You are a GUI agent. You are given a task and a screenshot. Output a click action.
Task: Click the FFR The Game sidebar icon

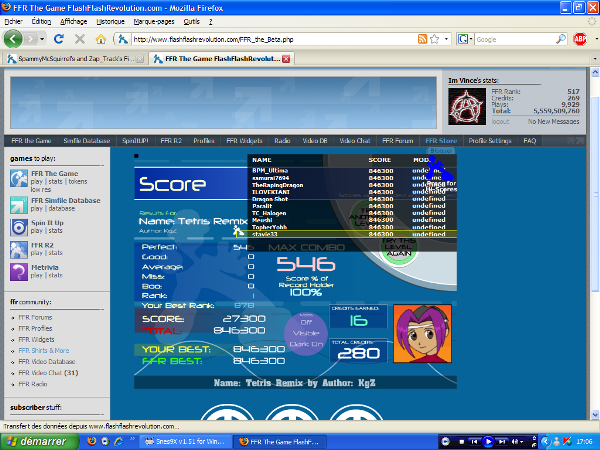click(x=19, y=179)
